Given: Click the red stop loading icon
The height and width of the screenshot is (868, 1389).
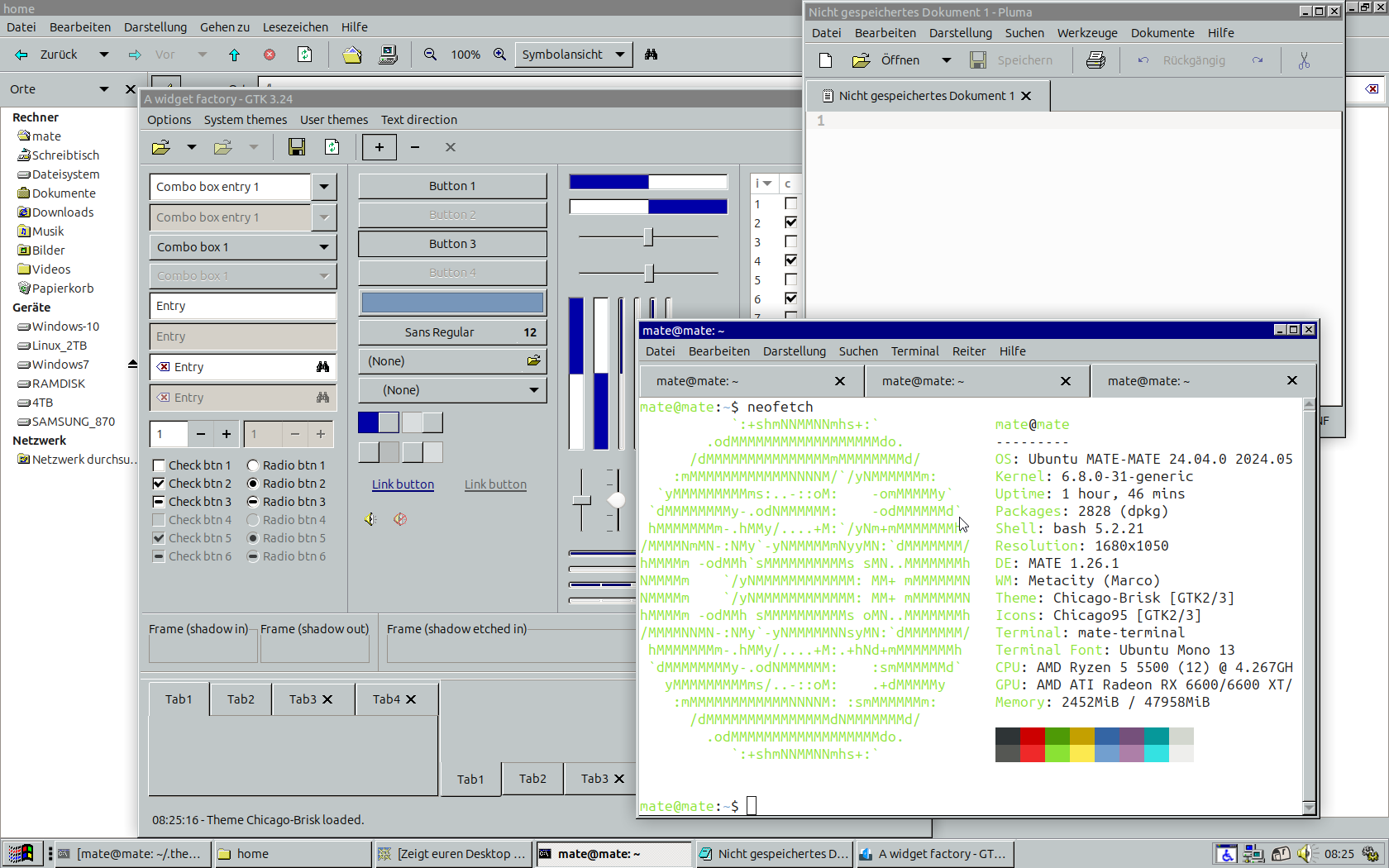Looking at the screenshot, I should [x=270, y=55].
